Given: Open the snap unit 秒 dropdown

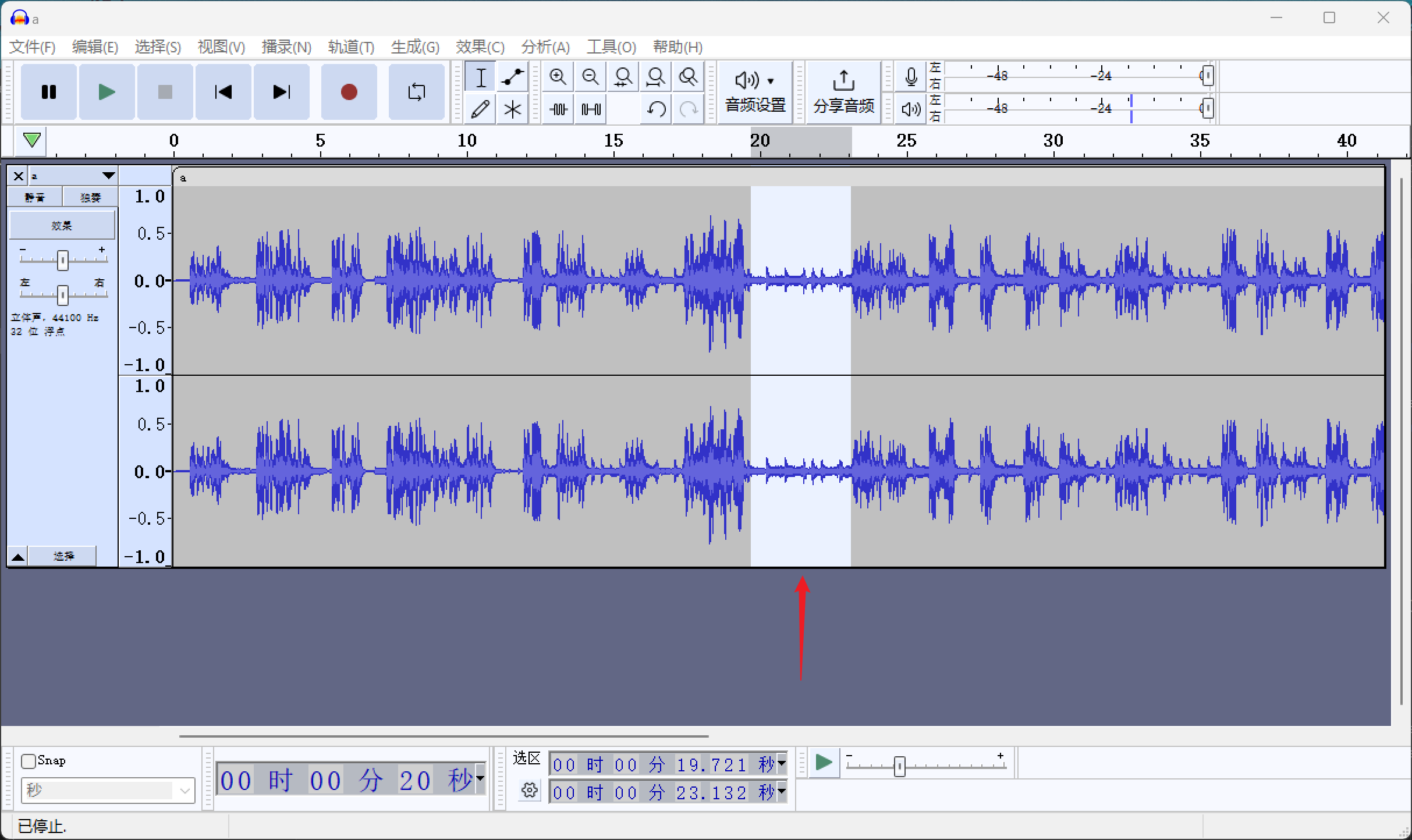Looking at the screenshot, I should [108, 791].
